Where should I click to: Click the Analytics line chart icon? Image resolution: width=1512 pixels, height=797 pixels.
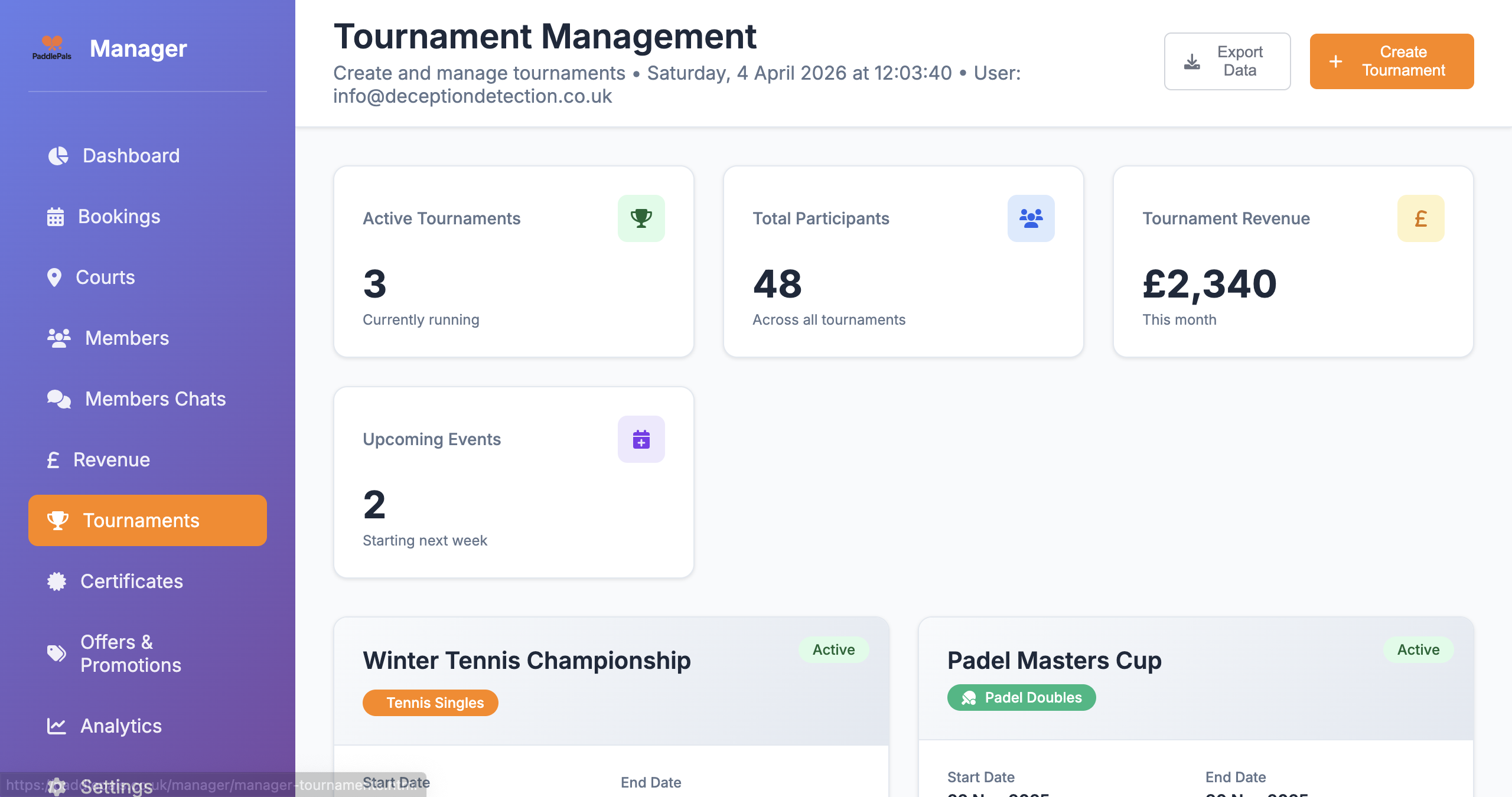[x=57, y=726]
